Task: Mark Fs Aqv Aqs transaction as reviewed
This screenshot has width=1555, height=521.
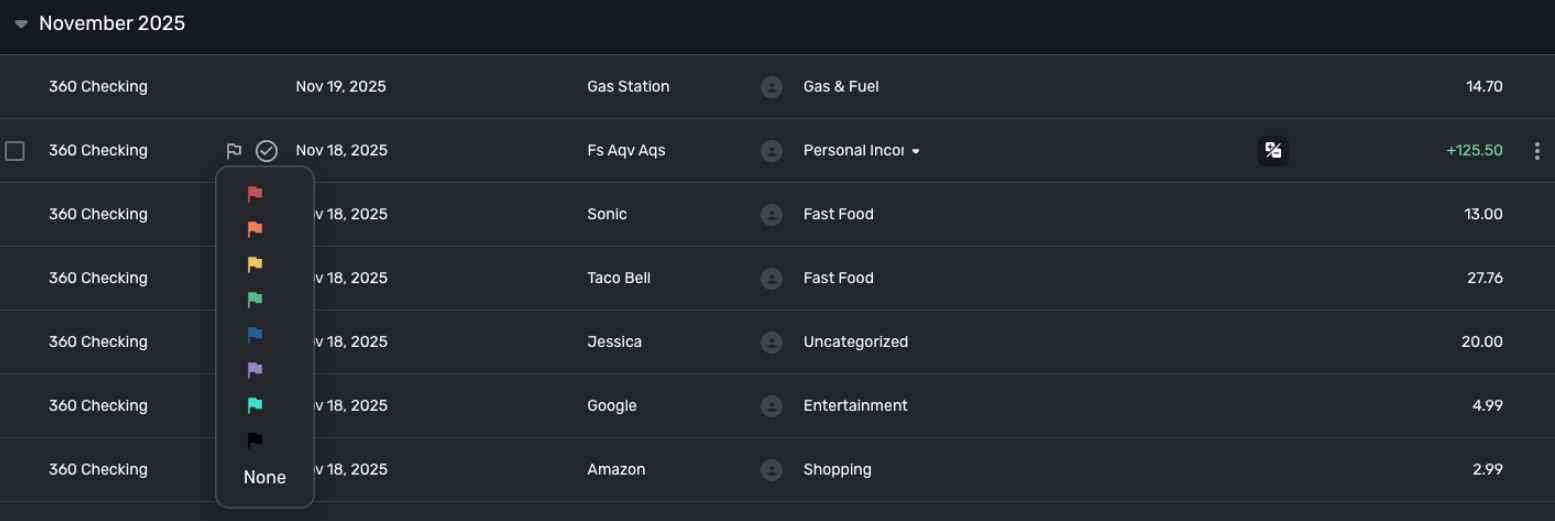Action: (x=266, y=151)
